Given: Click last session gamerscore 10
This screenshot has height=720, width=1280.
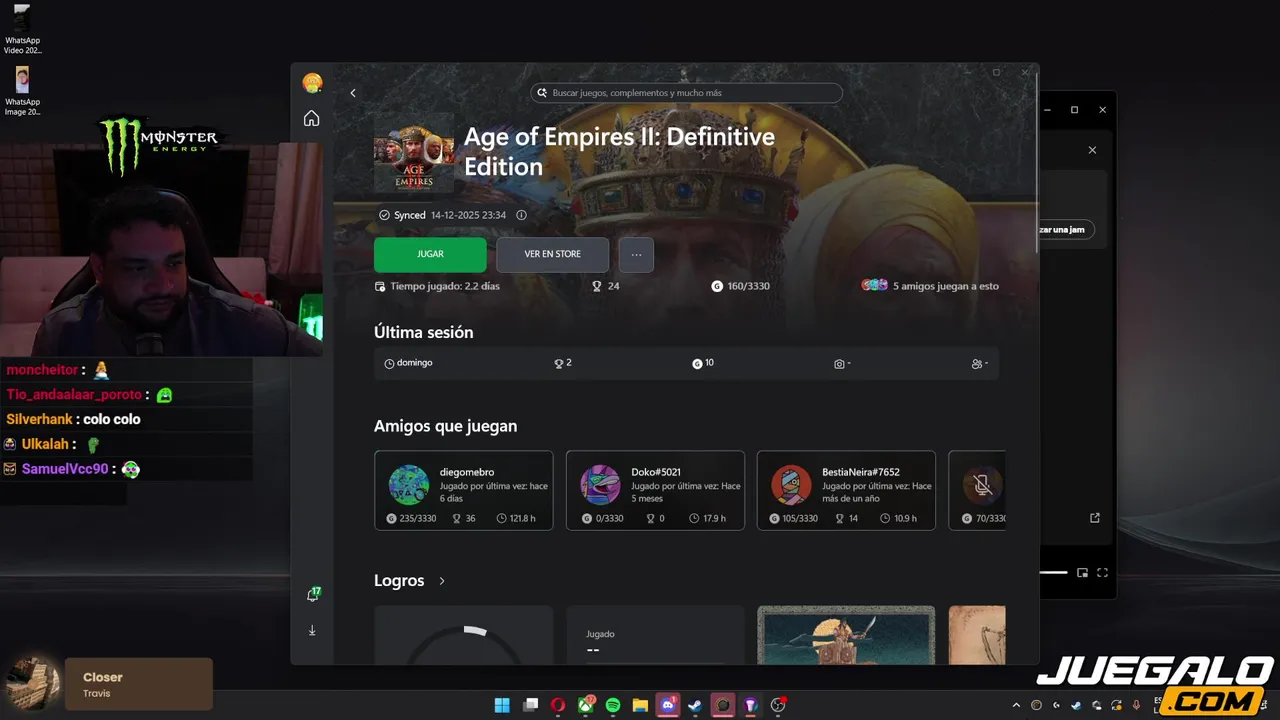Looking at the screenshot, I should tap(703, 363).
